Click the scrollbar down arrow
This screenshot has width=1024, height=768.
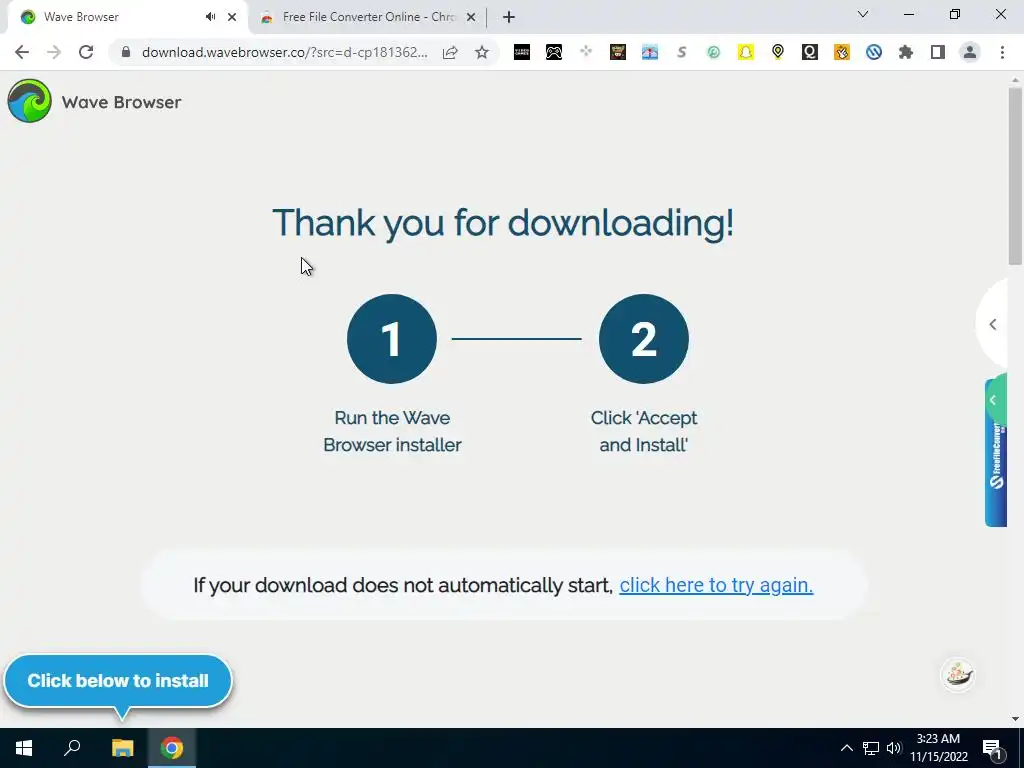click(1015, 719)
